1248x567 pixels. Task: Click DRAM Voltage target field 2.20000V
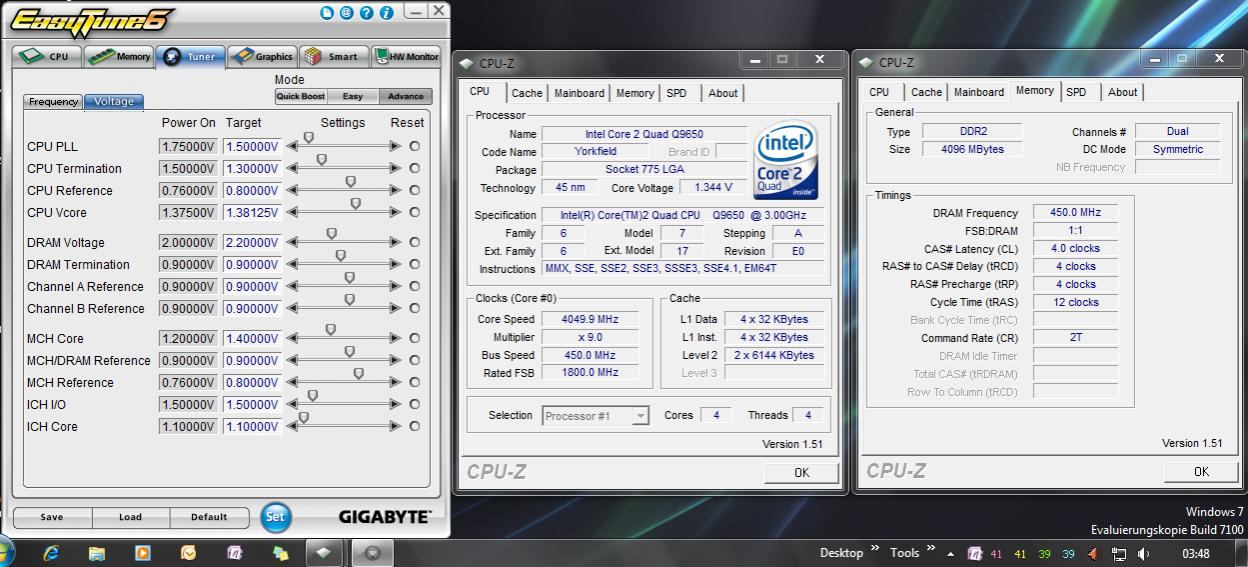pos(252,242)
